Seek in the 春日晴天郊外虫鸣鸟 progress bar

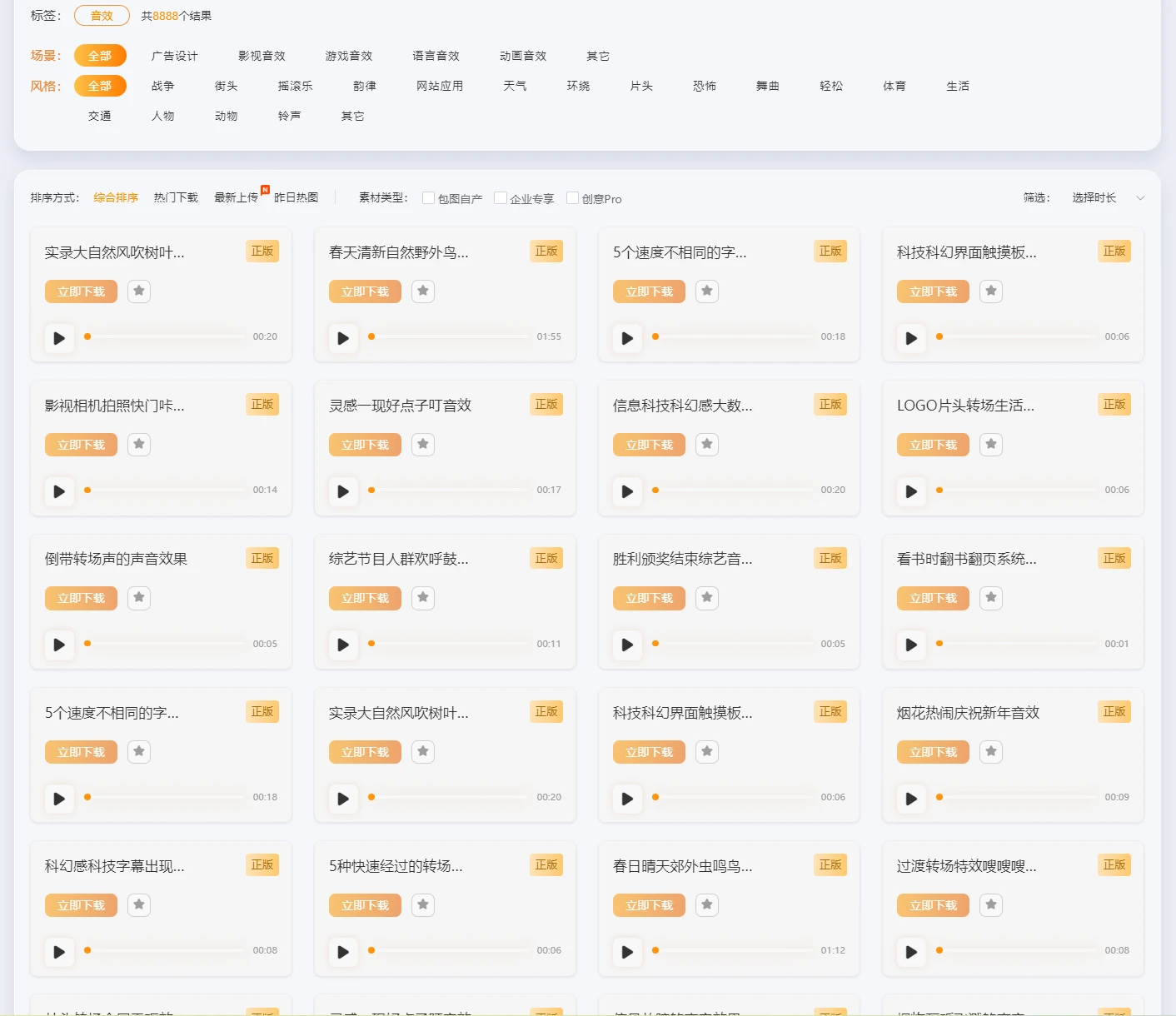732,950
